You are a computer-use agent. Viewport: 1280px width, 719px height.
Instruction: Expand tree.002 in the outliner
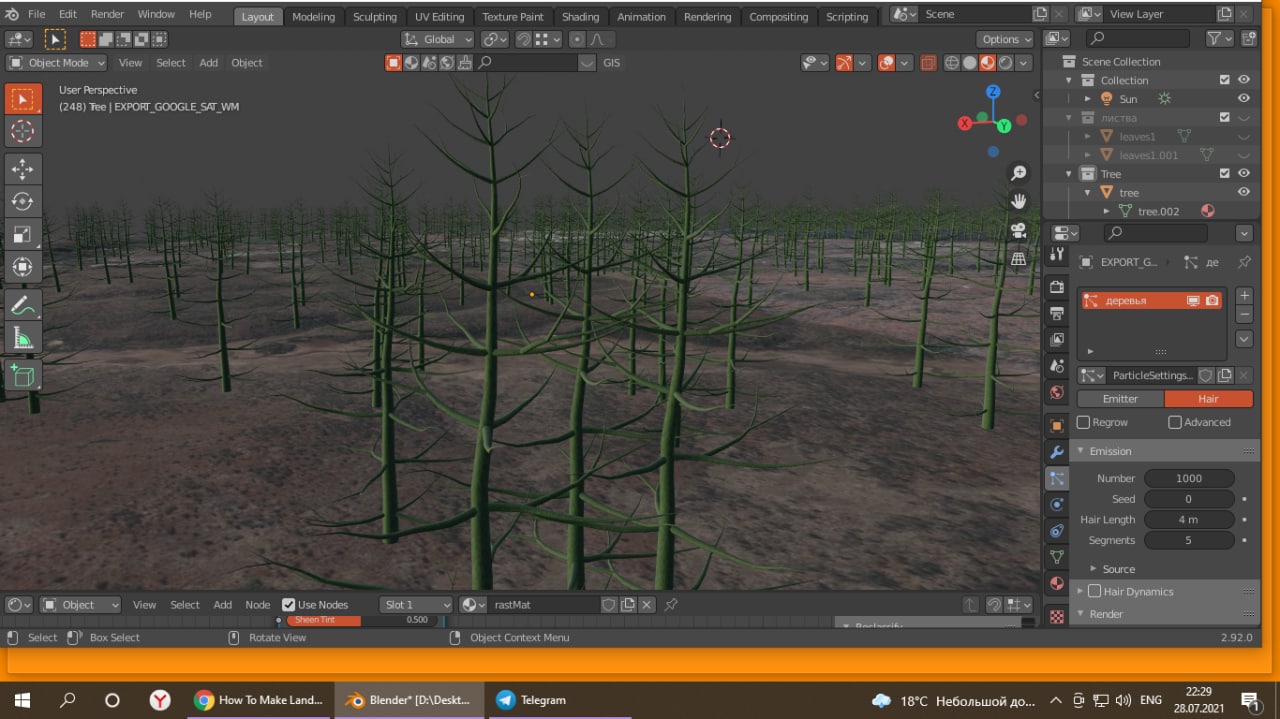coord(1106,211)
